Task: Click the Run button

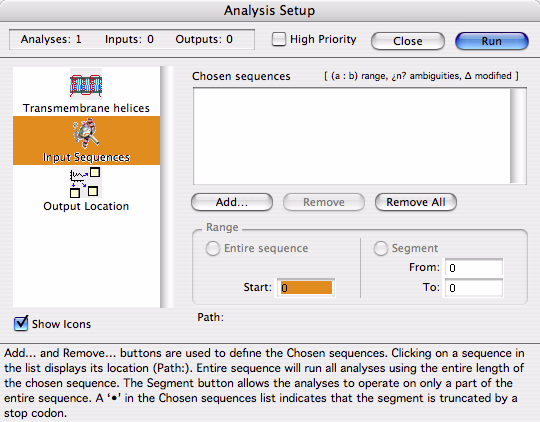Action: coord(492,41)
